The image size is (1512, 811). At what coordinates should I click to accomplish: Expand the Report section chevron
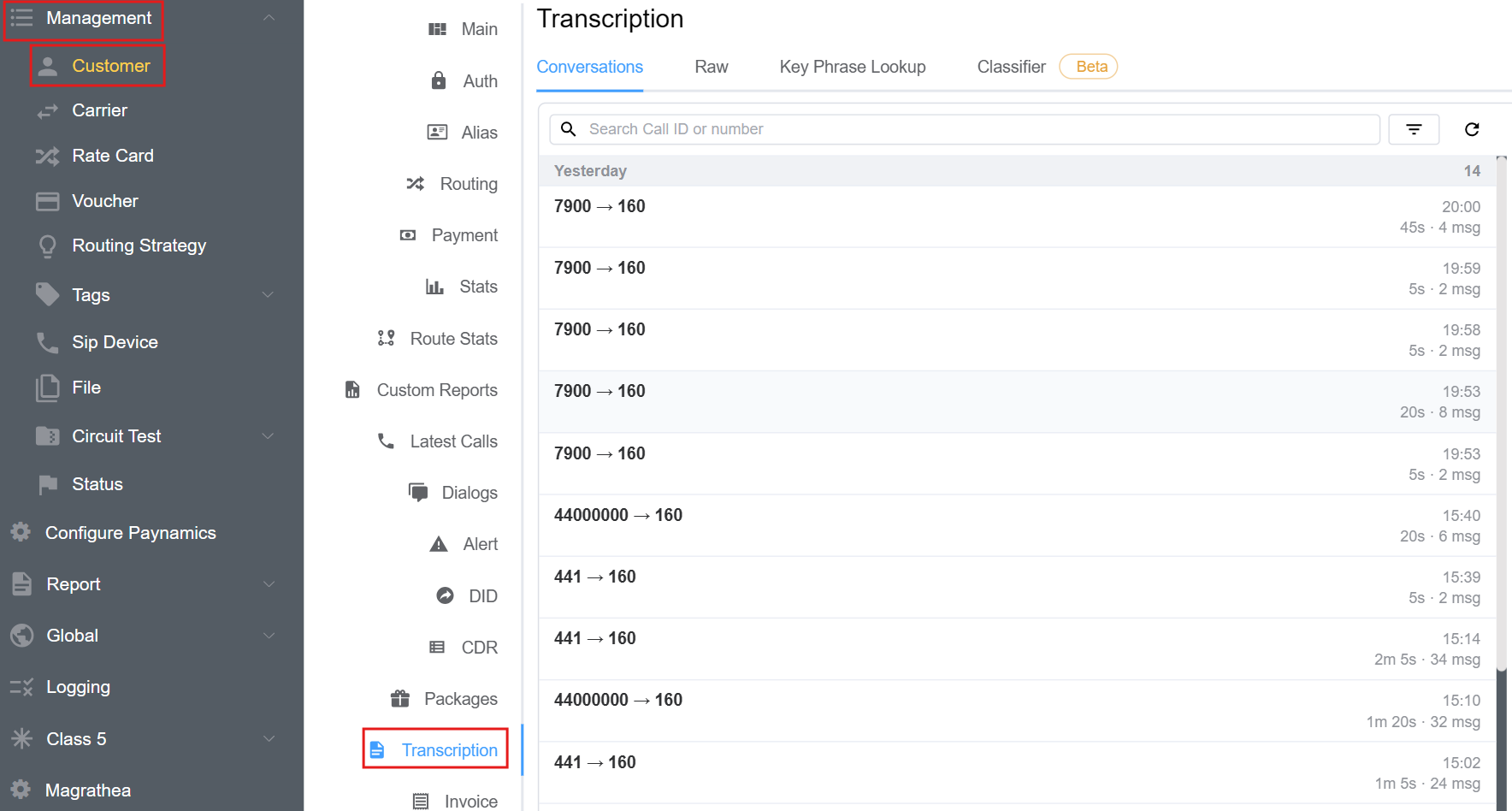coord(269,584)
